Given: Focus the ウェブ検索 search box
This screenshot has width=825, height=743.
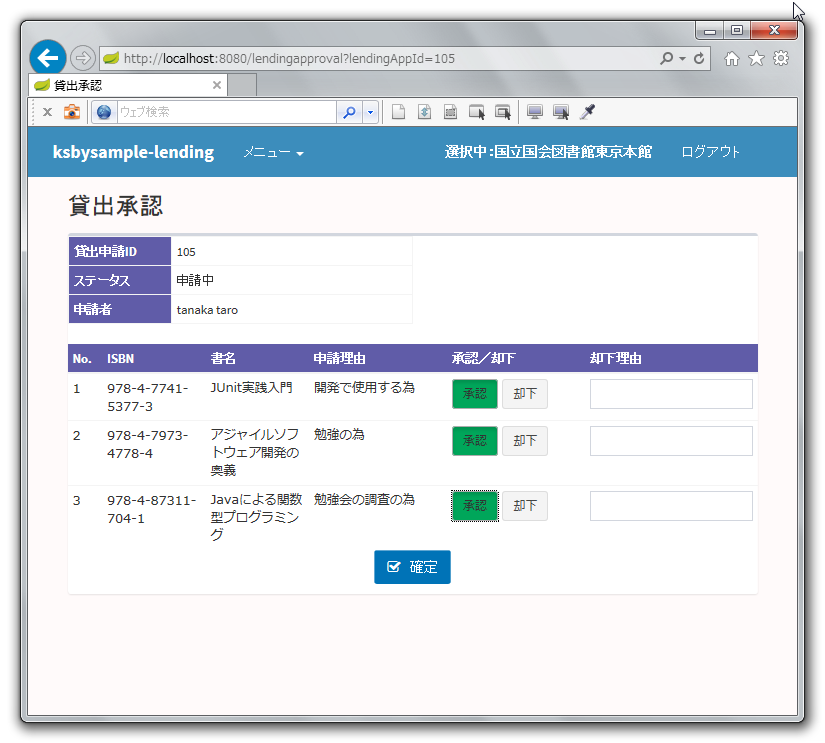Looking at the screenshot, I should (226, 112).
